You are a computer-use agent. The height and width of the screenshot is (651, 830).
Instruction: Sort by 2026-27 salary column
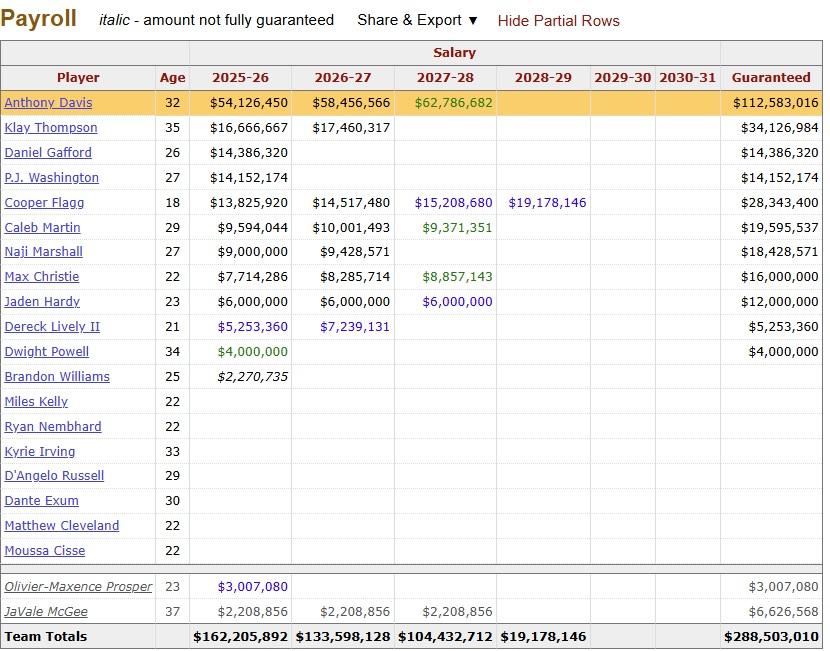tap(342, 78)
